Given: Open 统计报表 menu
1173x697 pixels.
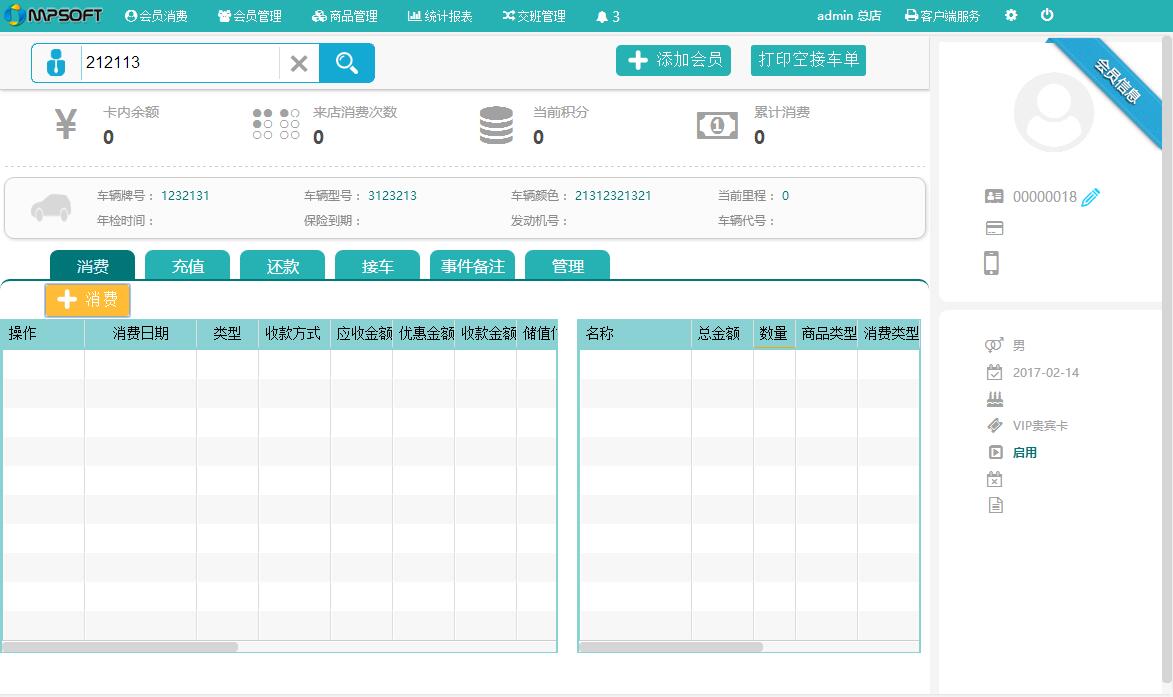Looking at the screenshot, I should [440, 16].
